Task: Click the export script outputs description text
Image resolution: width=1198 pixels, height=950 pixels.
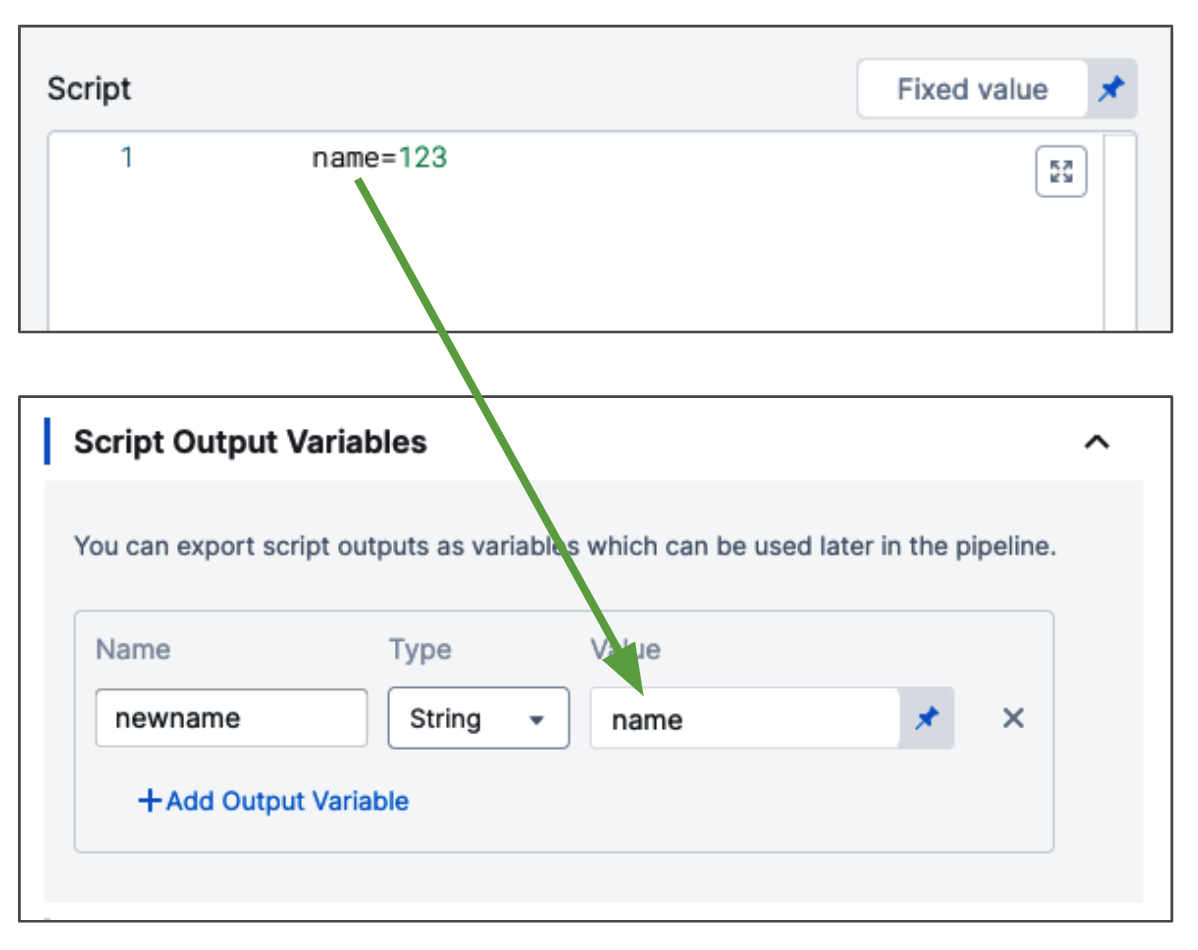Action: tap(565, 547)
